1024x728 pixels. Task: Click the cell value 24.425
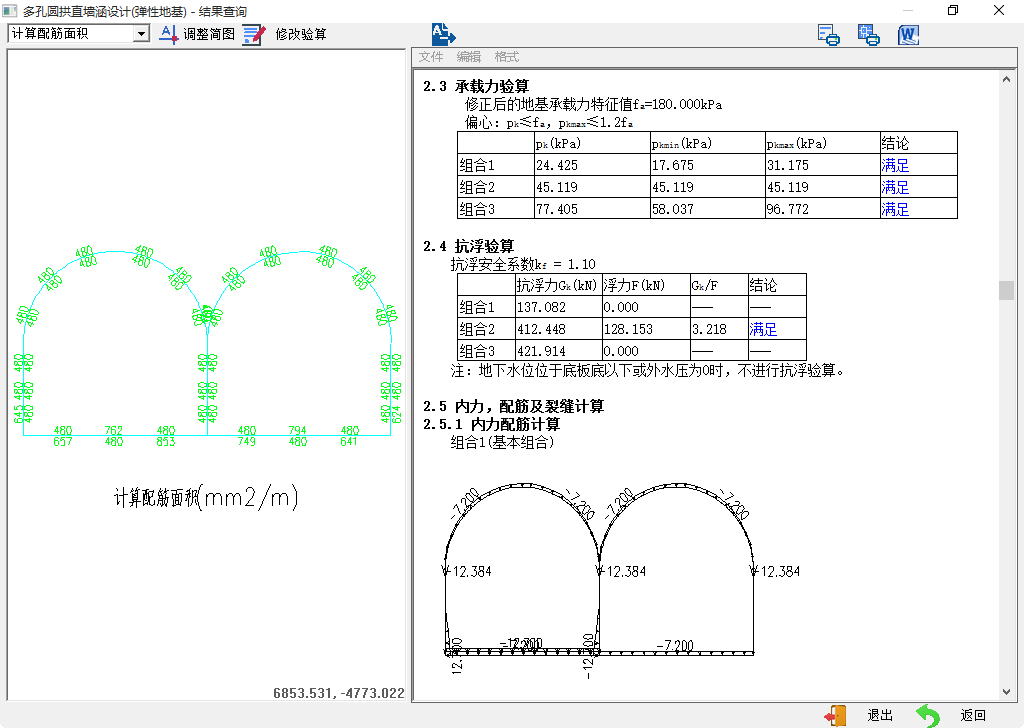coord(557,165)
